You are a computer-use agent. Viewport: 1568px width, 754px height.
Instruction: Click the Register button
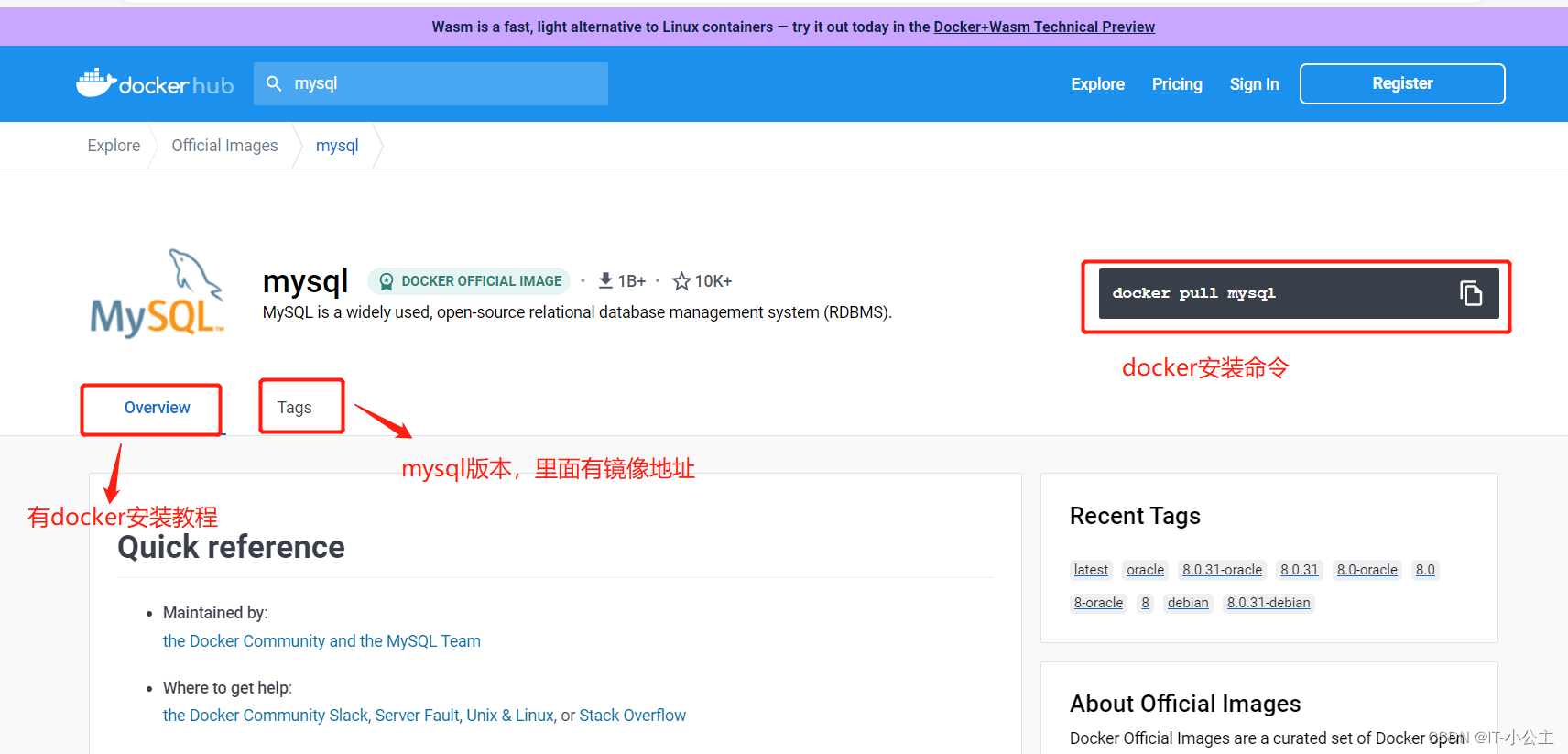1402,83
